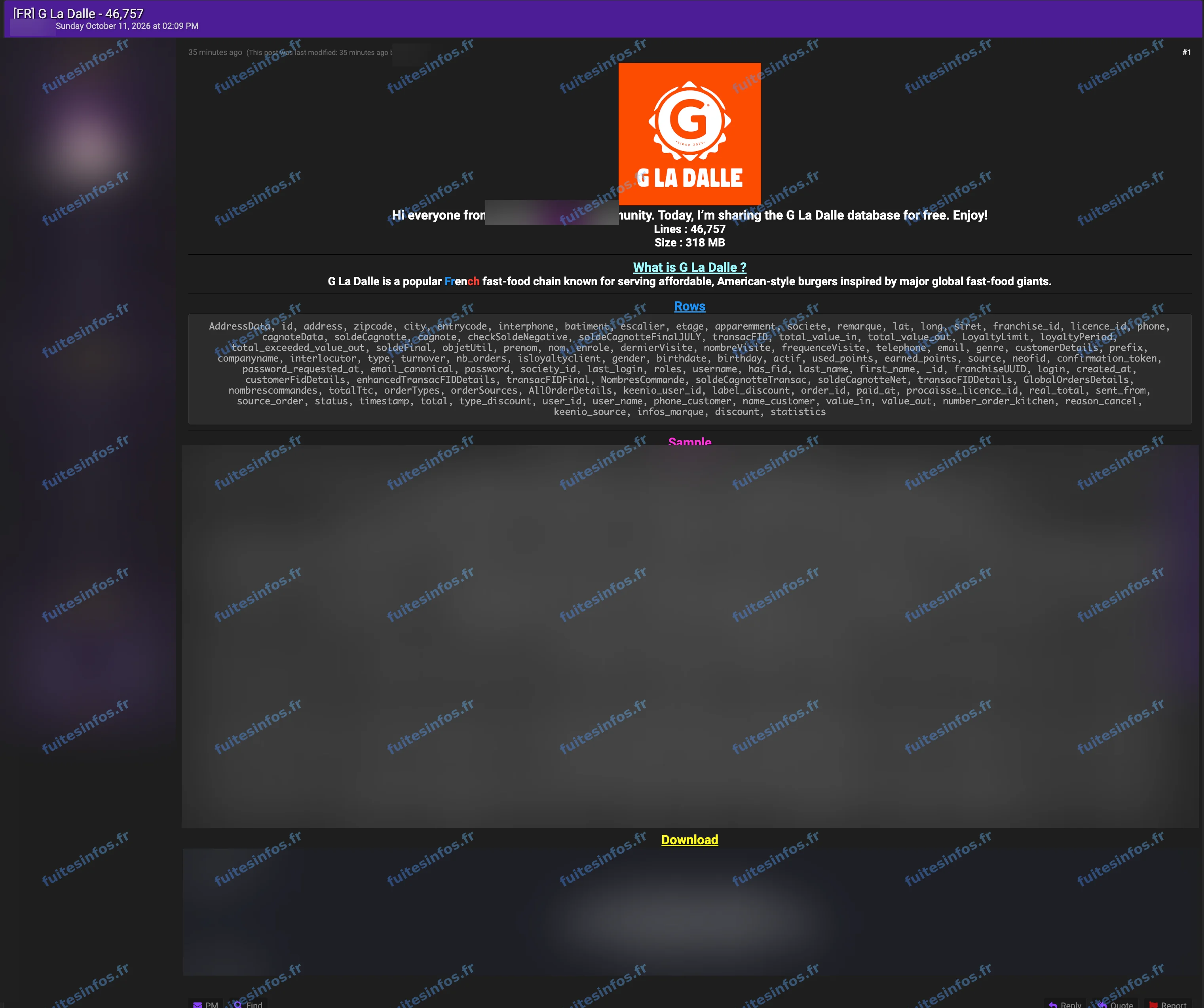Click the blue Rows heading
The height and width of the screenshot is (1008, 1204).
689,306
